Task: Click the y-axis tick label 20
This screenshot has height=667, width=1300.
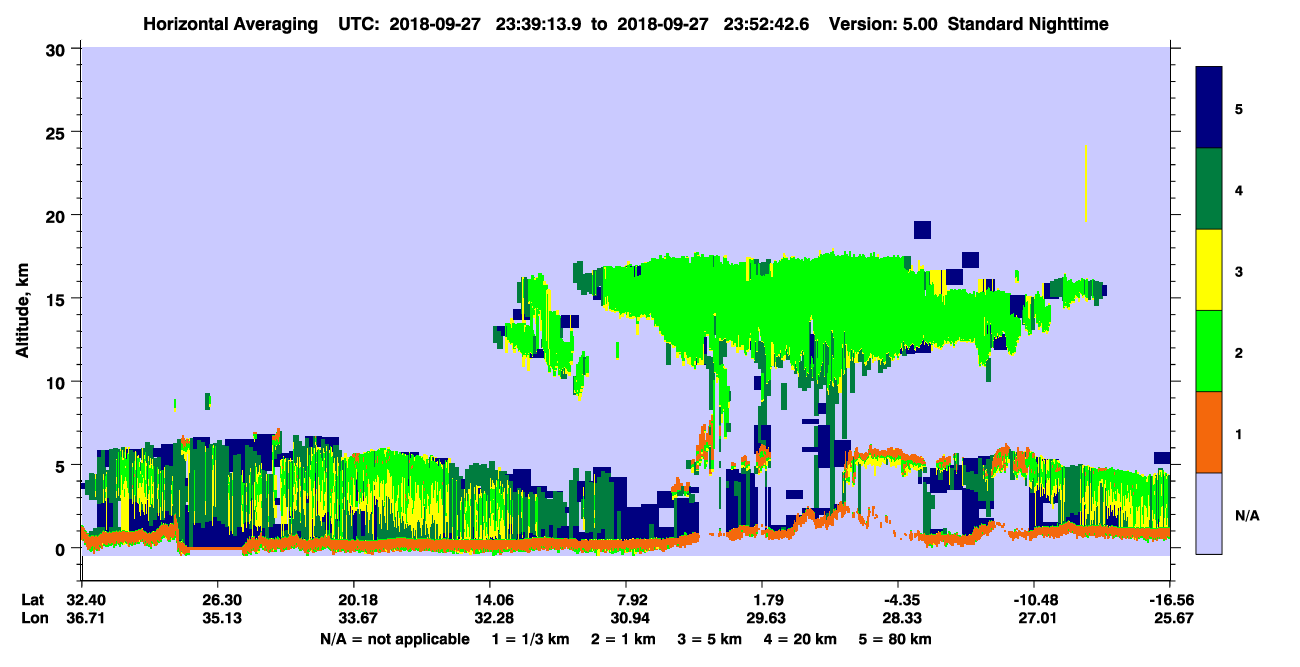Action: (x=58, y=215)
